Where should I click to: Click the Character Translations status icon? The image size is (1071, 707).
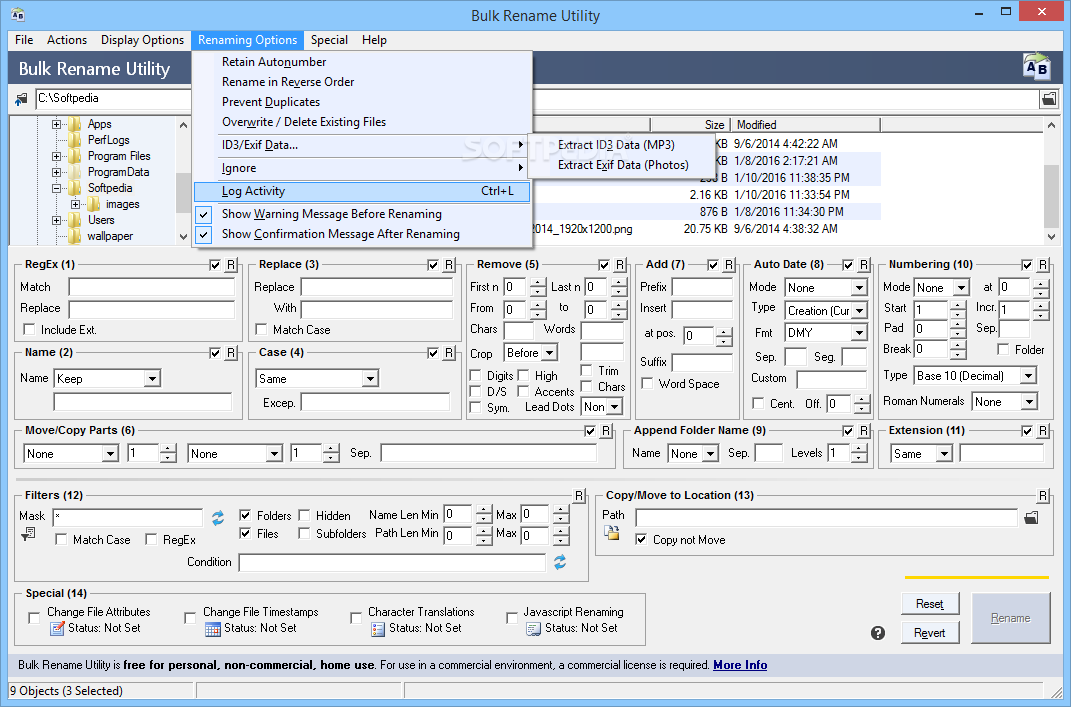click(x=378, y=628)
